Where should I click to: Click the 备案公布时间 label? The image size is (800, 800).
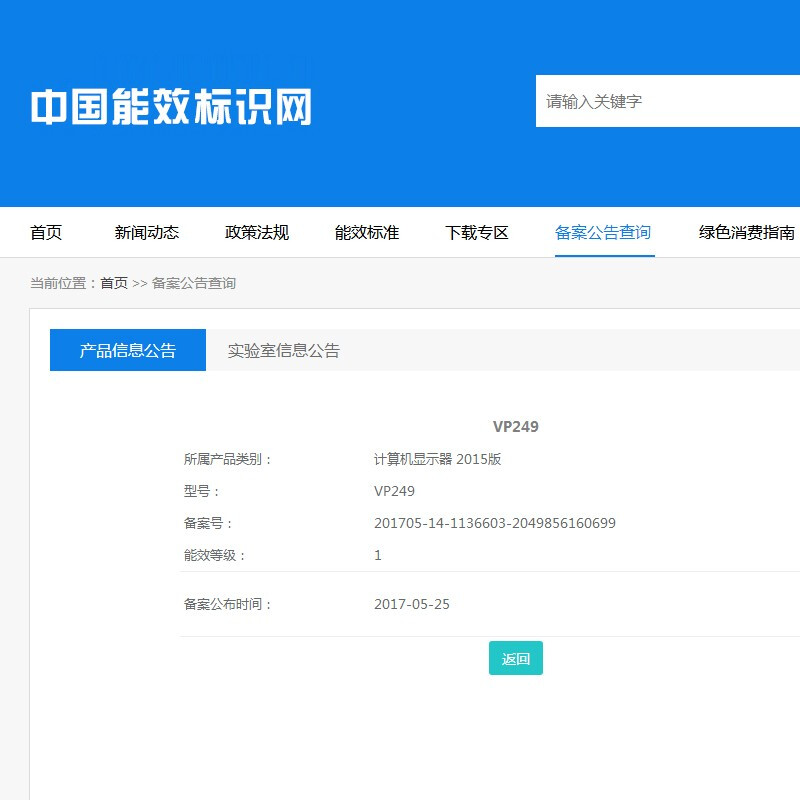228,605
